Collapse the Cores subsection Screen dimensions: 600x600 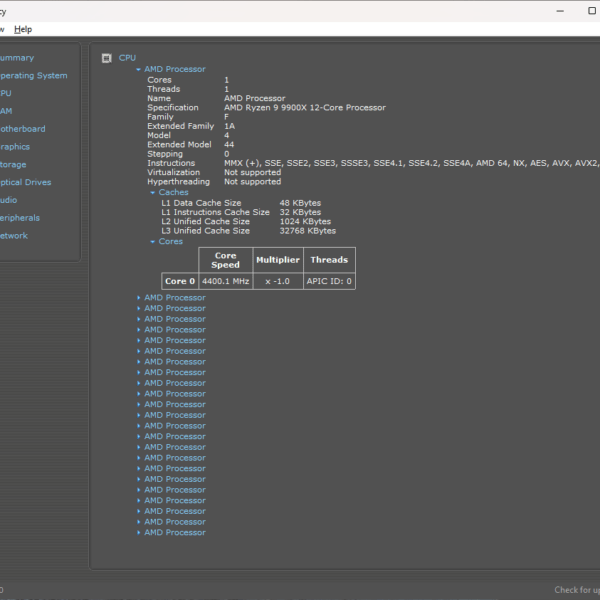pos(153,242)
